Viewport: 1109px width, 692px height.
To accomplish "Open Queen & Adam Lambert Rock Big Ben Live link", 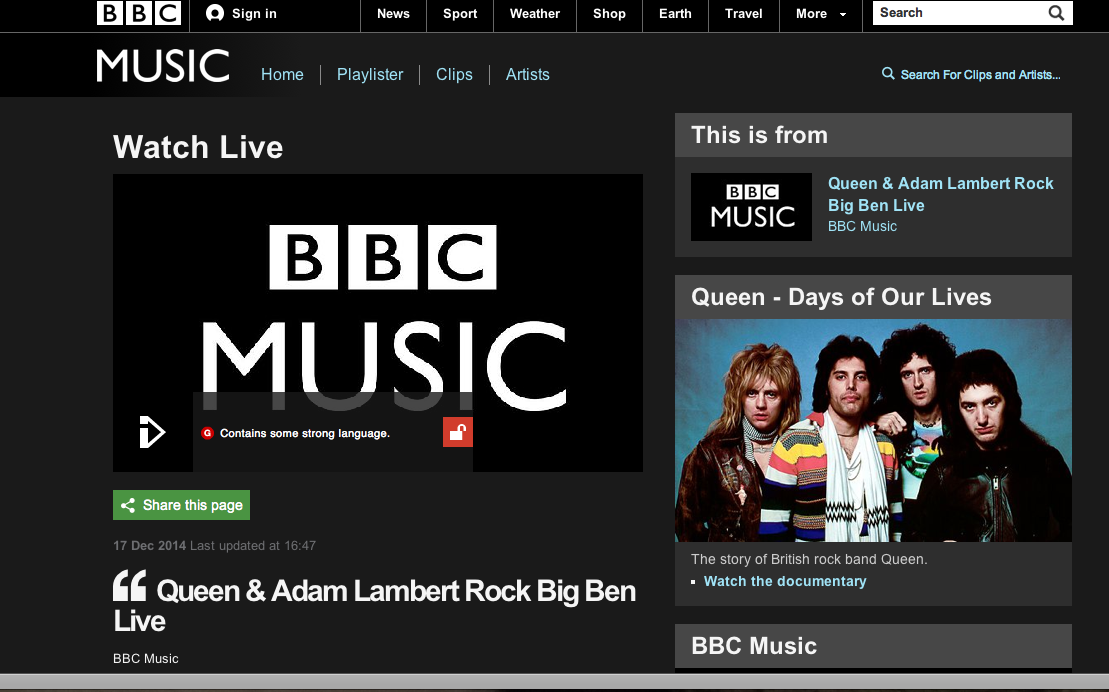I will click(941, 194).
